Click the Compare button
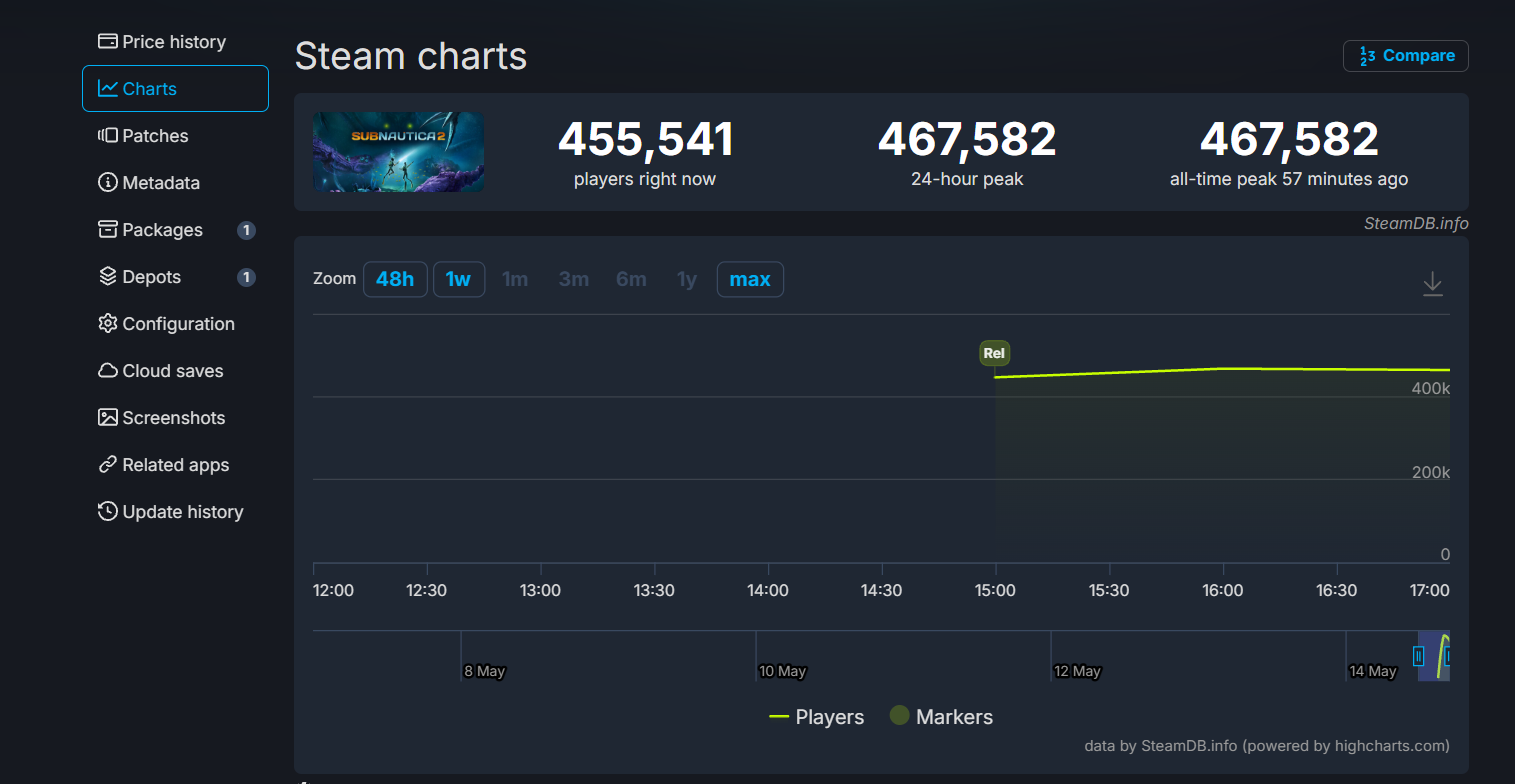This screenshot has height=784, width=1515. (1406, 56)
